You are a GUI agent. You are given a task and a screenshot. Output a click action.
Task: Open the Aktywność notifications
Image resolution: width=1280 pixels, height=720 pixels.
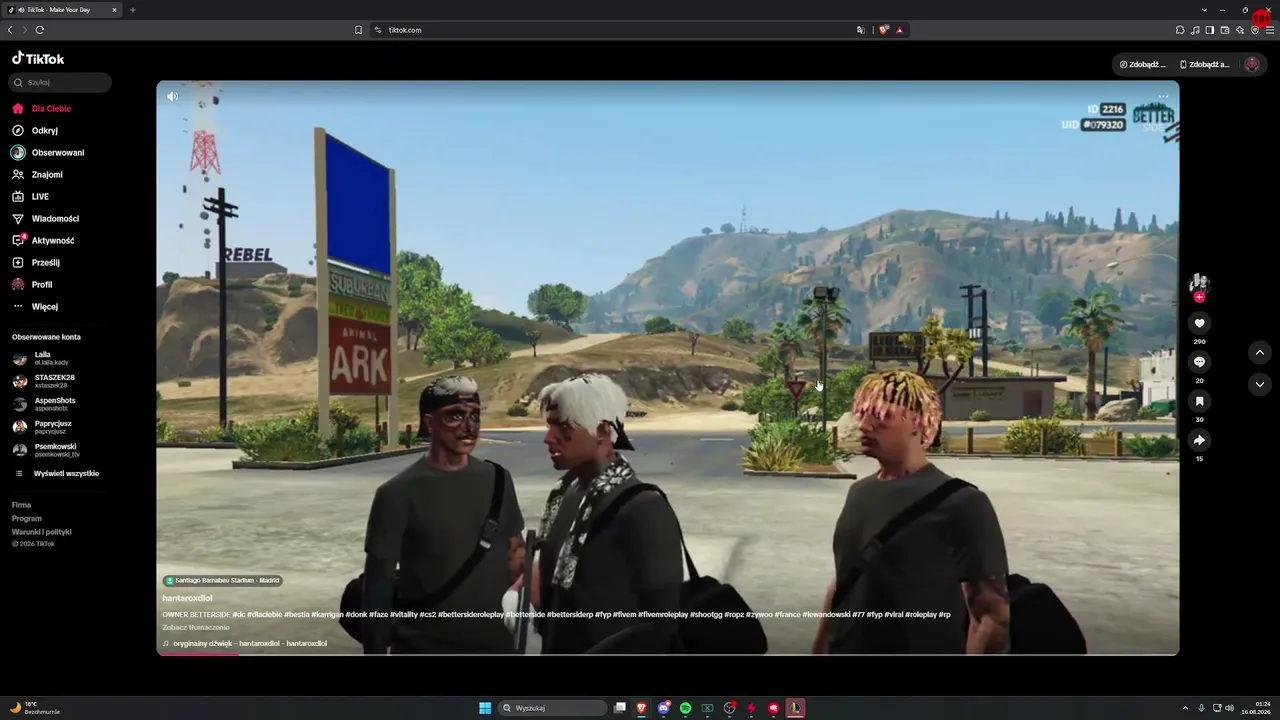coord(43,240)
